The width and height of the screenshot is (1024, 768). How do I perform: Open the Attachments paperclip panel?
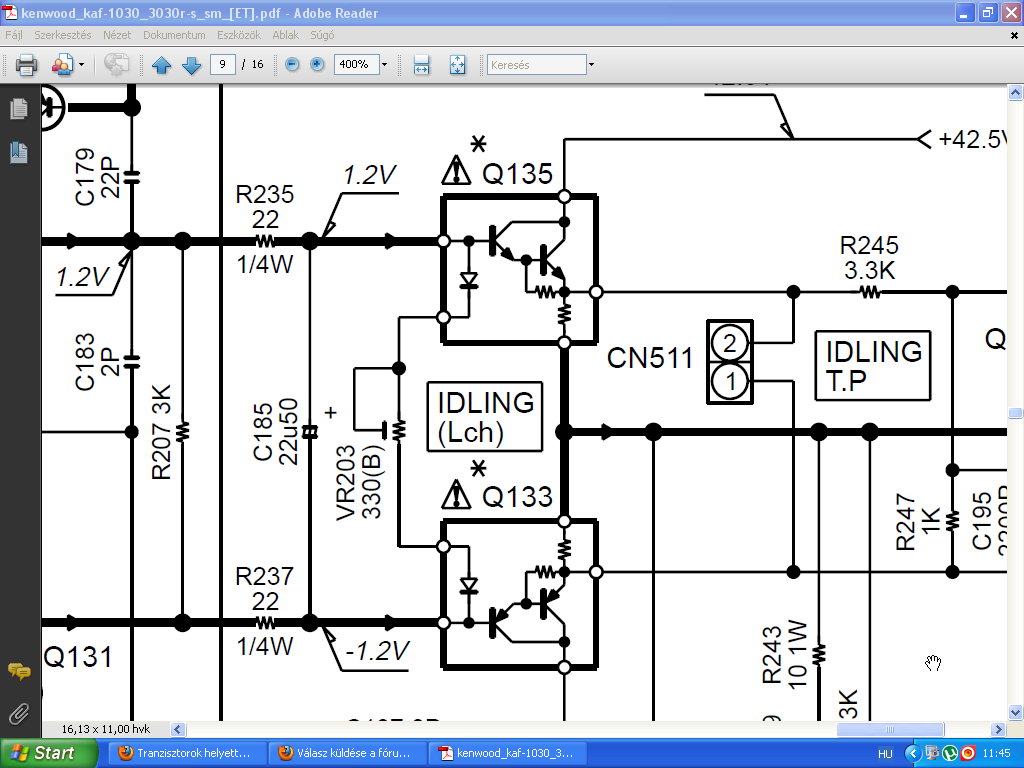tap(19, 714)
